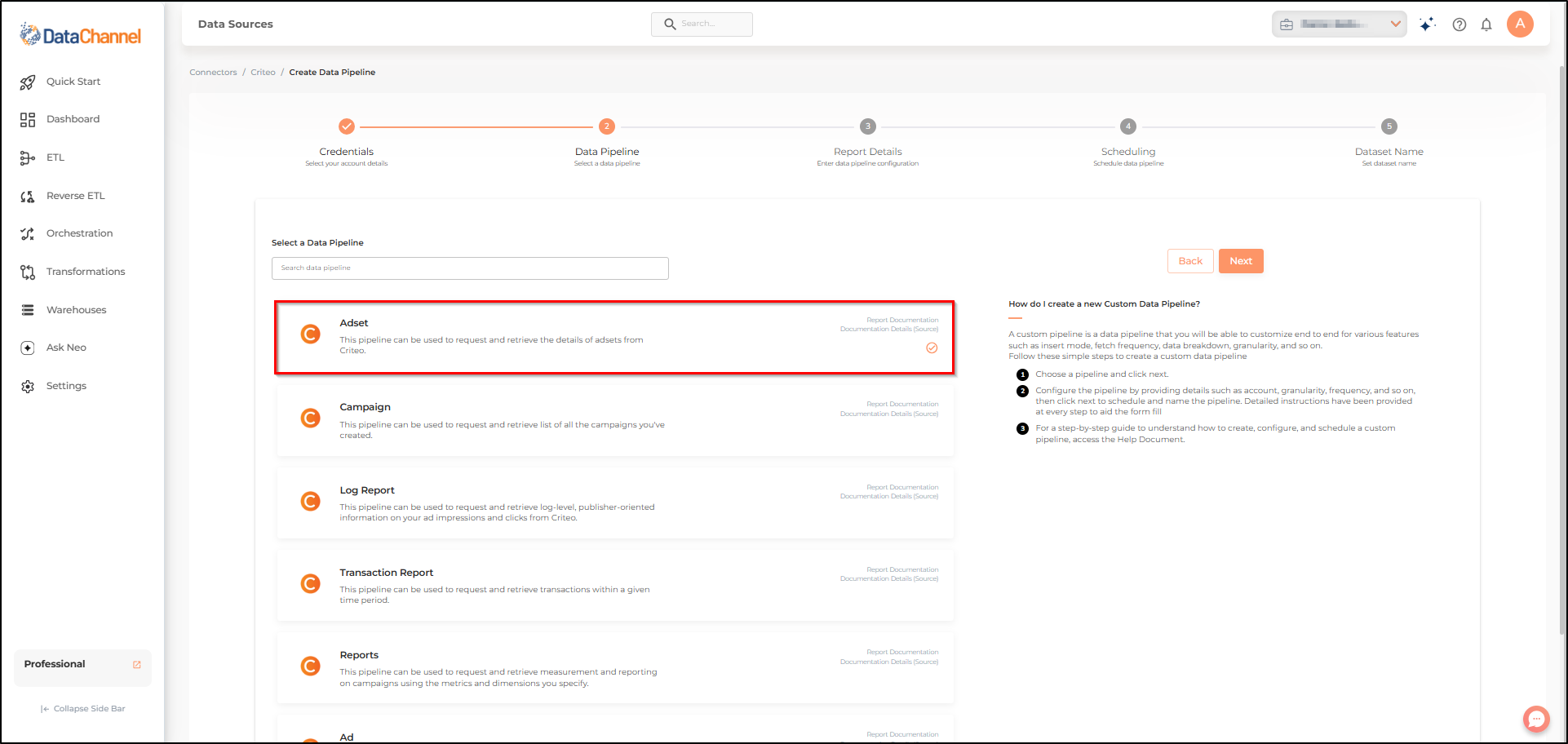Open the Reverse ETL sidebar icon
1568x744 pixels.
click(x=28, y=196)
